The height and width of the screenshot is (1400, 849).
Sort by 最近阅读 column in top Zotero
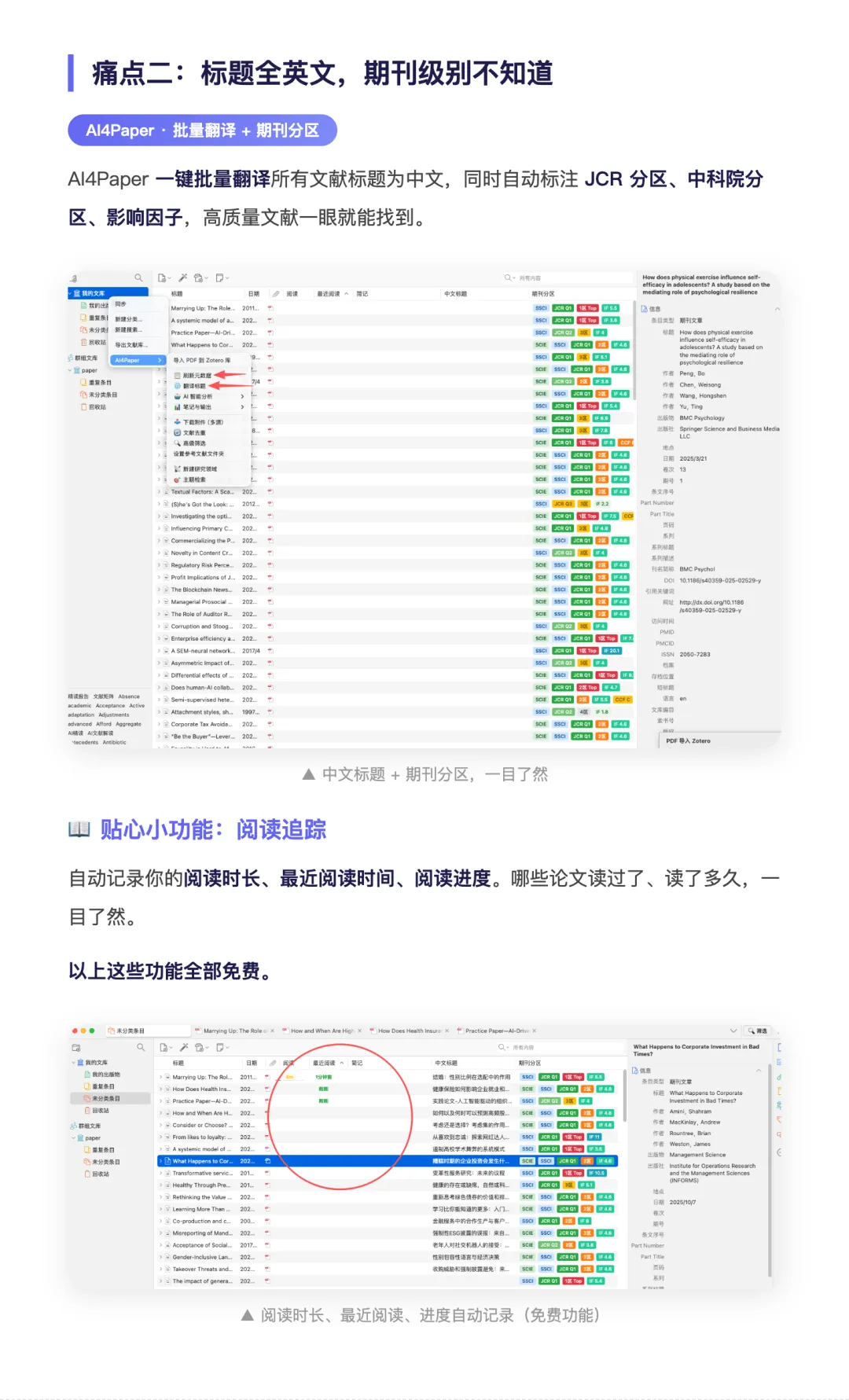[332, 294]
